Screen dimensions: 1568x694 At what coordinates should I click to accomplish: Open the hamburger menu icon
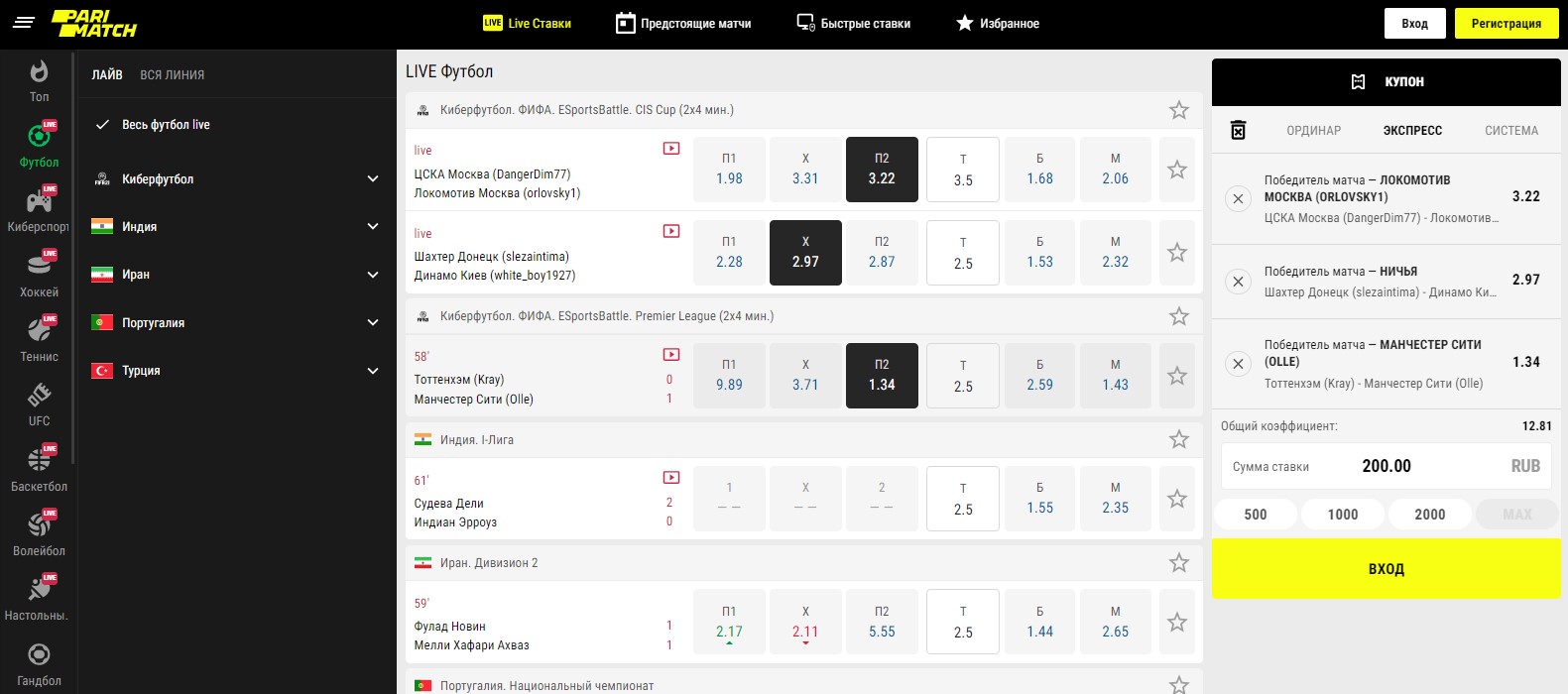[x=24, y=23]
